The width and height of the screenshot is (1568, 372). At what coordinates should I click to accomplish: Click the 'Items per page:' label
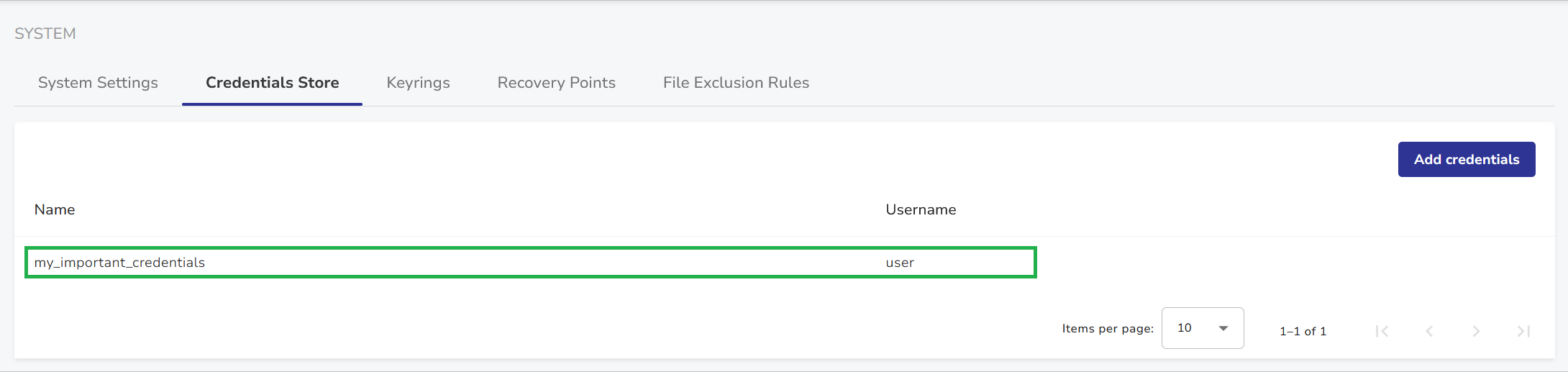click(1107, 329)
